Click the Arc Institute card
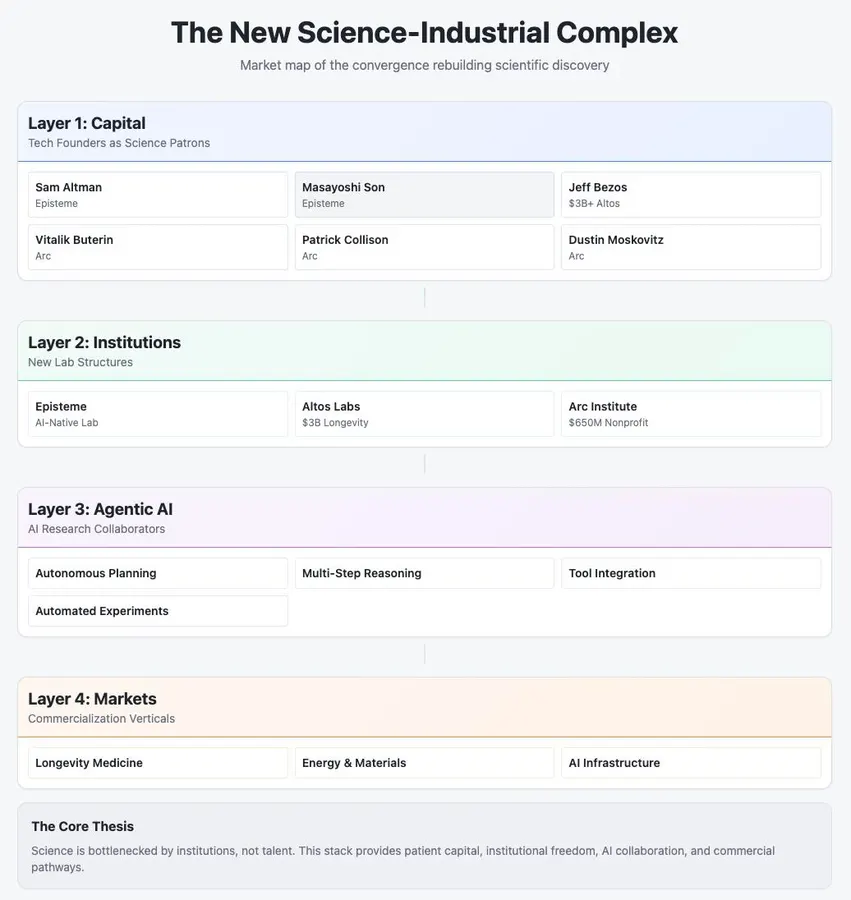The width and height of the screenshot is (851, 900). (690, 414)
